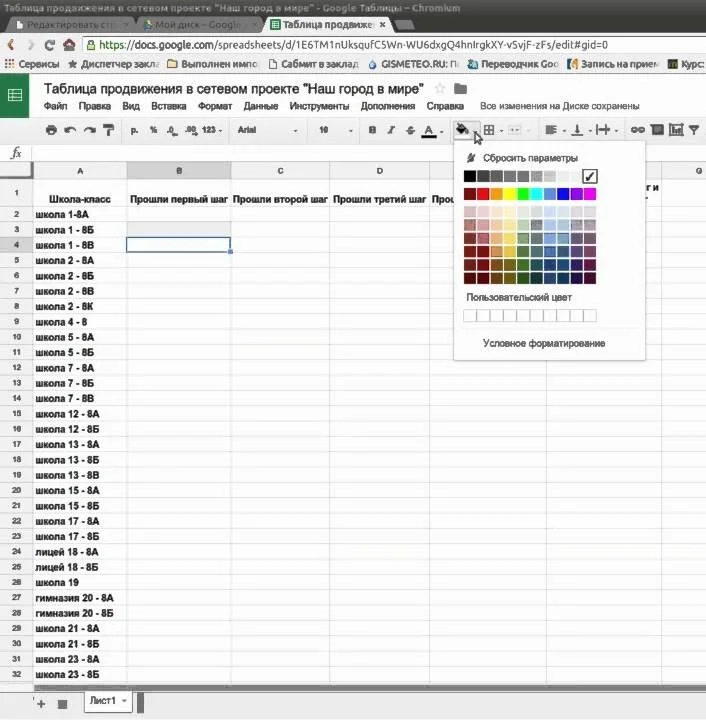Open the Формат menu
This screenshot has height=720, width=706.
(x=215, y=106)
